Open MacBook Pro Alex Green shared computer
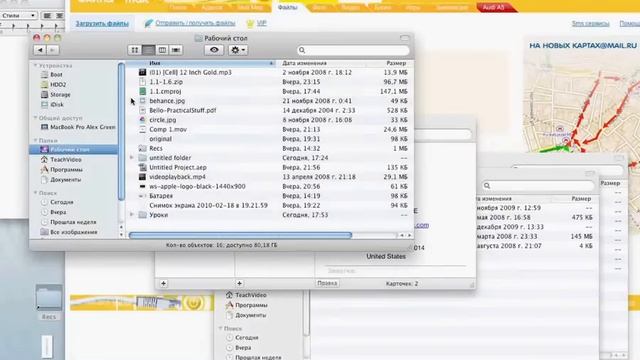The image size is (640, 360). [x=78, y=127]
